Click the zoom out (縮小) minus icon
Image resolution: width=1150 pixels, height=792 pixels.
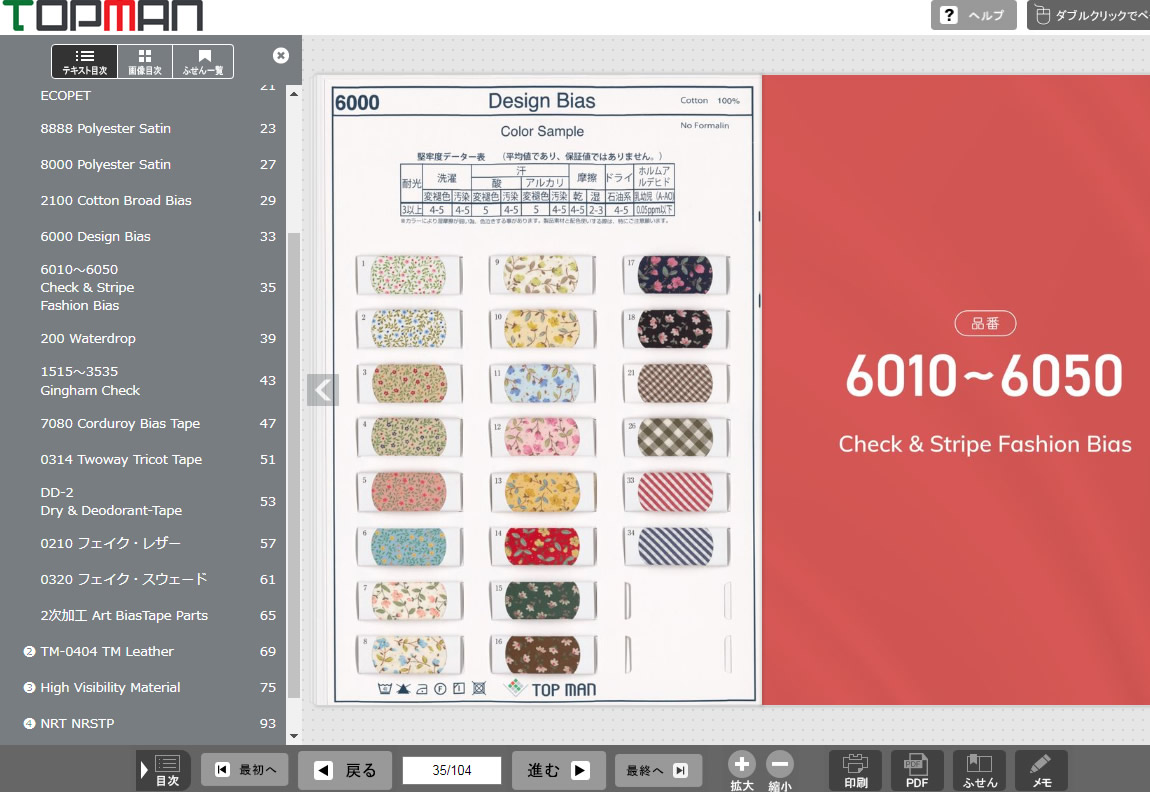coord(780,765)
